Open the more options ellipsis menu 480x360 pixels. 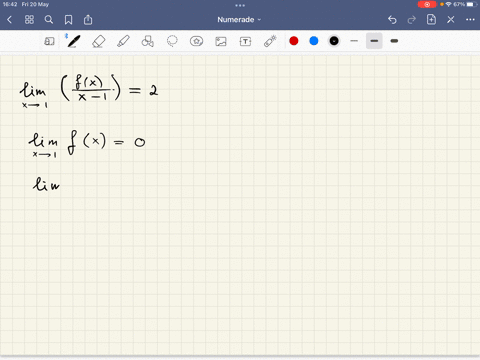pyautogui.click(x=470, y=20)
